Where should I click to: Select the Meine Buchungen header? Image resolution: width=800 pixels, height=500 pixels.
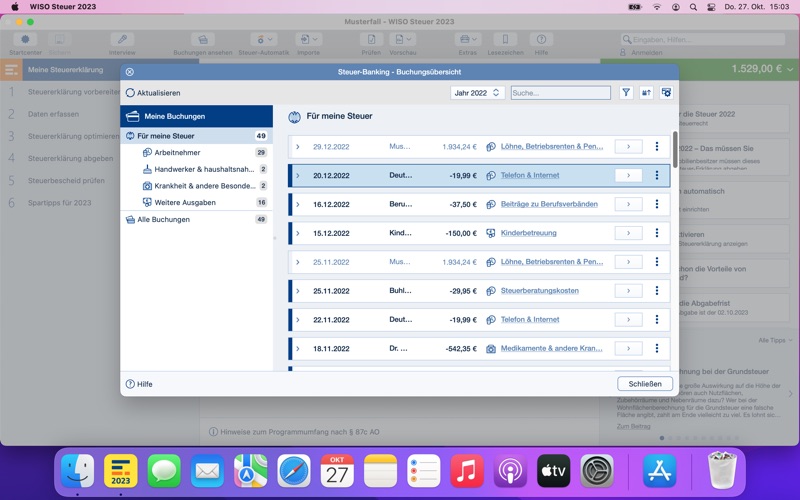pyautogui.click(x=196, y=116)
